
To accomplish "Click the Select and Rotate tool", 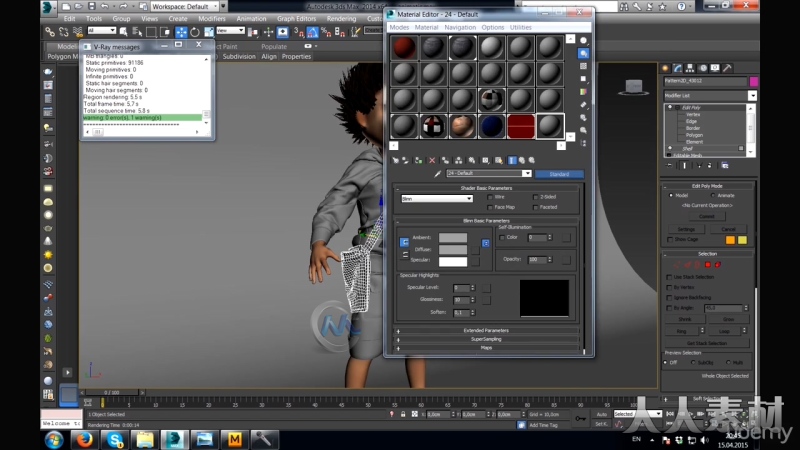I will pos(194,31).
